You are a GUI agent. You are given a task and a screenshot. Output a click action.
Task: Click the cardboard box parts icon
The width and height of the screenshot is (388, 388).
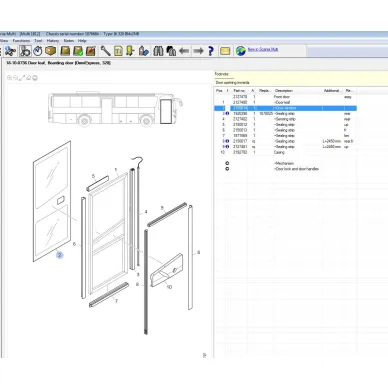tap(51, 51)
